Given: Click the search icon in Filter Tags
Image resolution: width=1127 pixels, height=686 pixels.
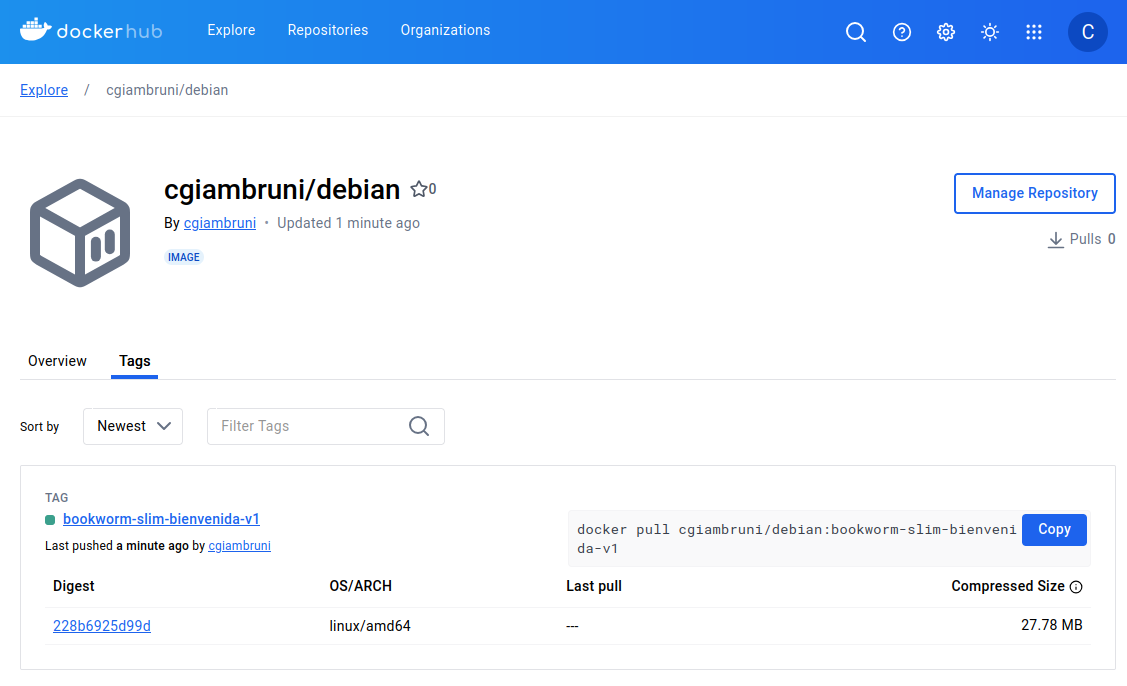Looking at the screenshot, I should (419, 426).
